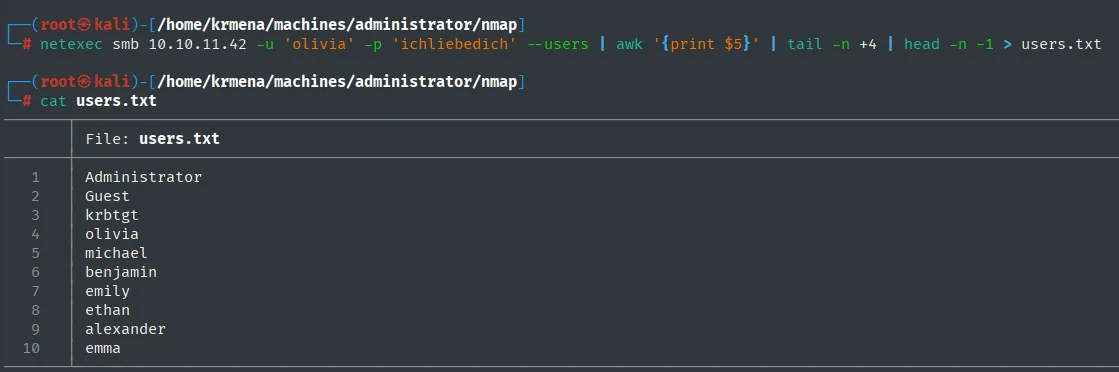Select the 'krbtgt' username line
The width and height of the screenshot is (1119, 372).
pos(112,215)
